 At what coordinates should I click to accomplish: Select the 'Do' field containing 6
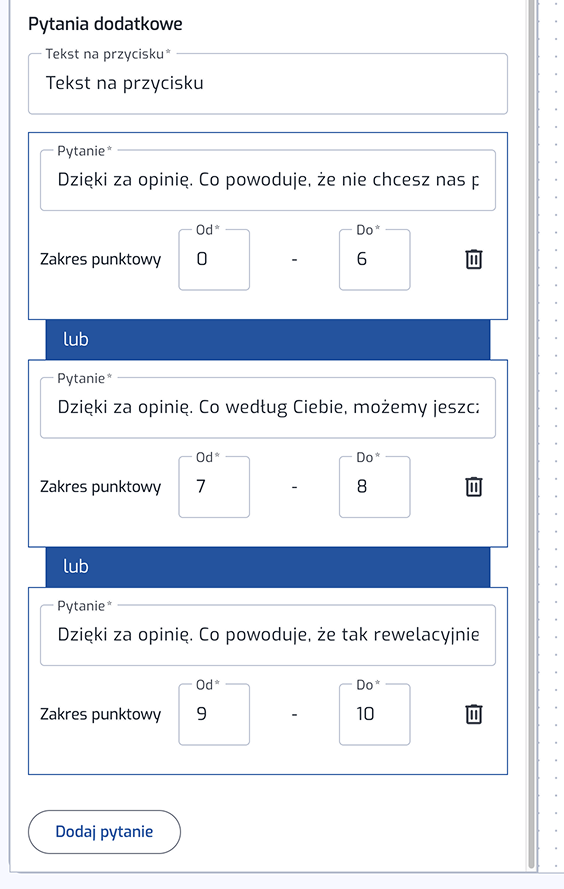tap(374, 260)
